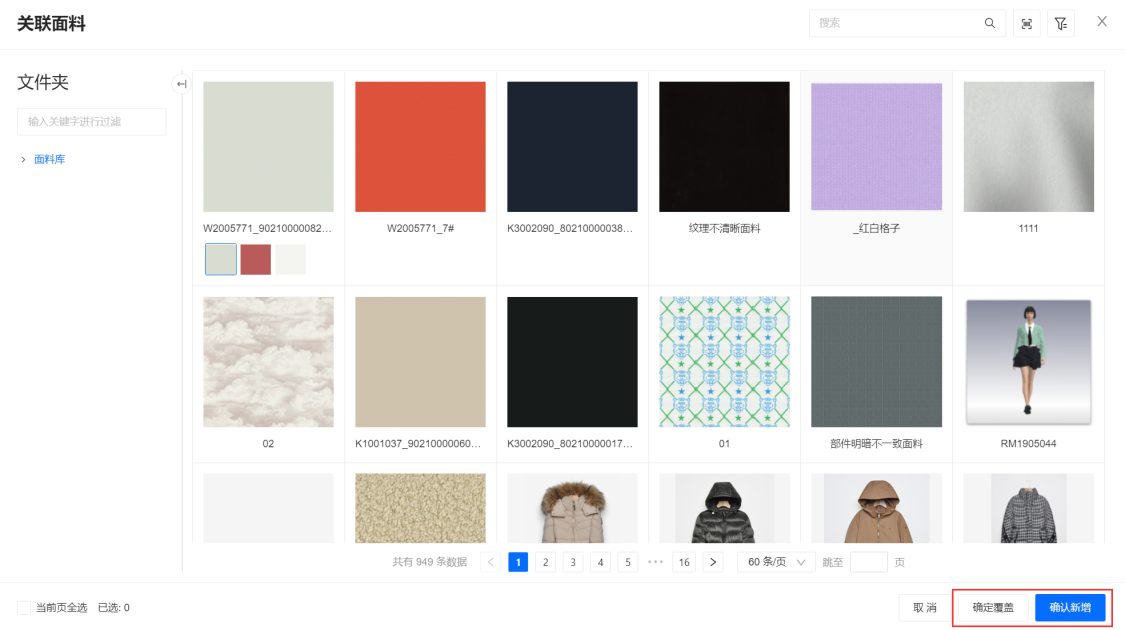1125x630 pixels.
Task: Jump to page 16
Action: click(x=684, y=562)
